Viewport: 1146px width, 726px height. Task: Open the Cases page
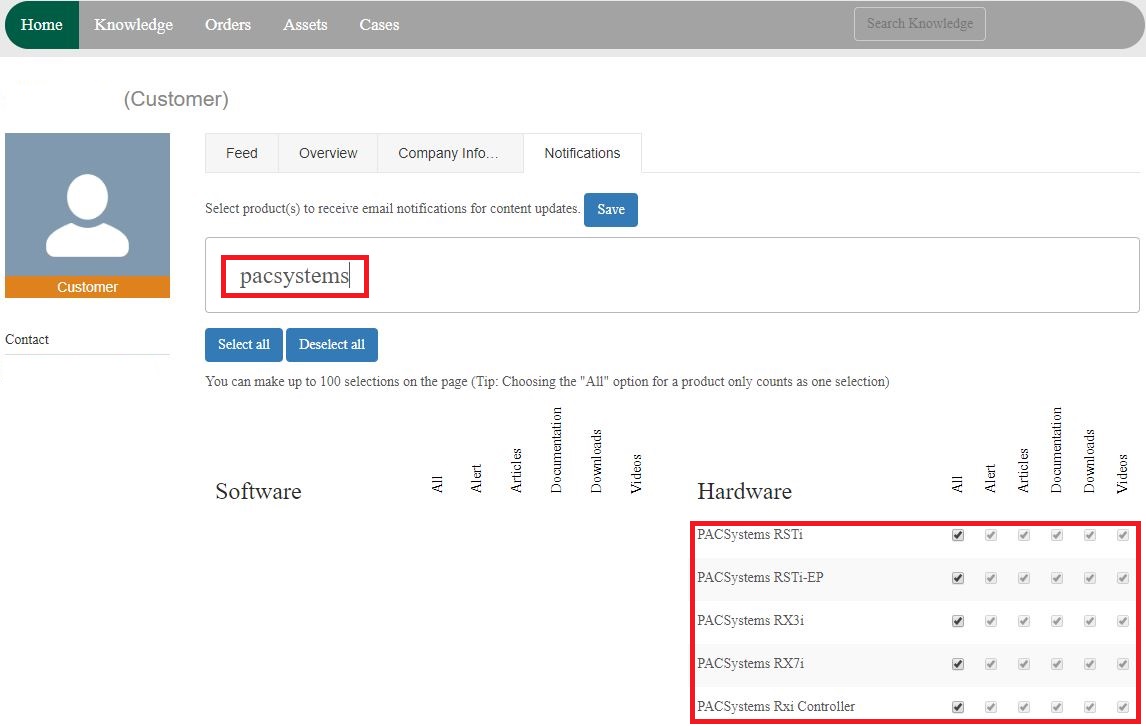click(379, 25)
